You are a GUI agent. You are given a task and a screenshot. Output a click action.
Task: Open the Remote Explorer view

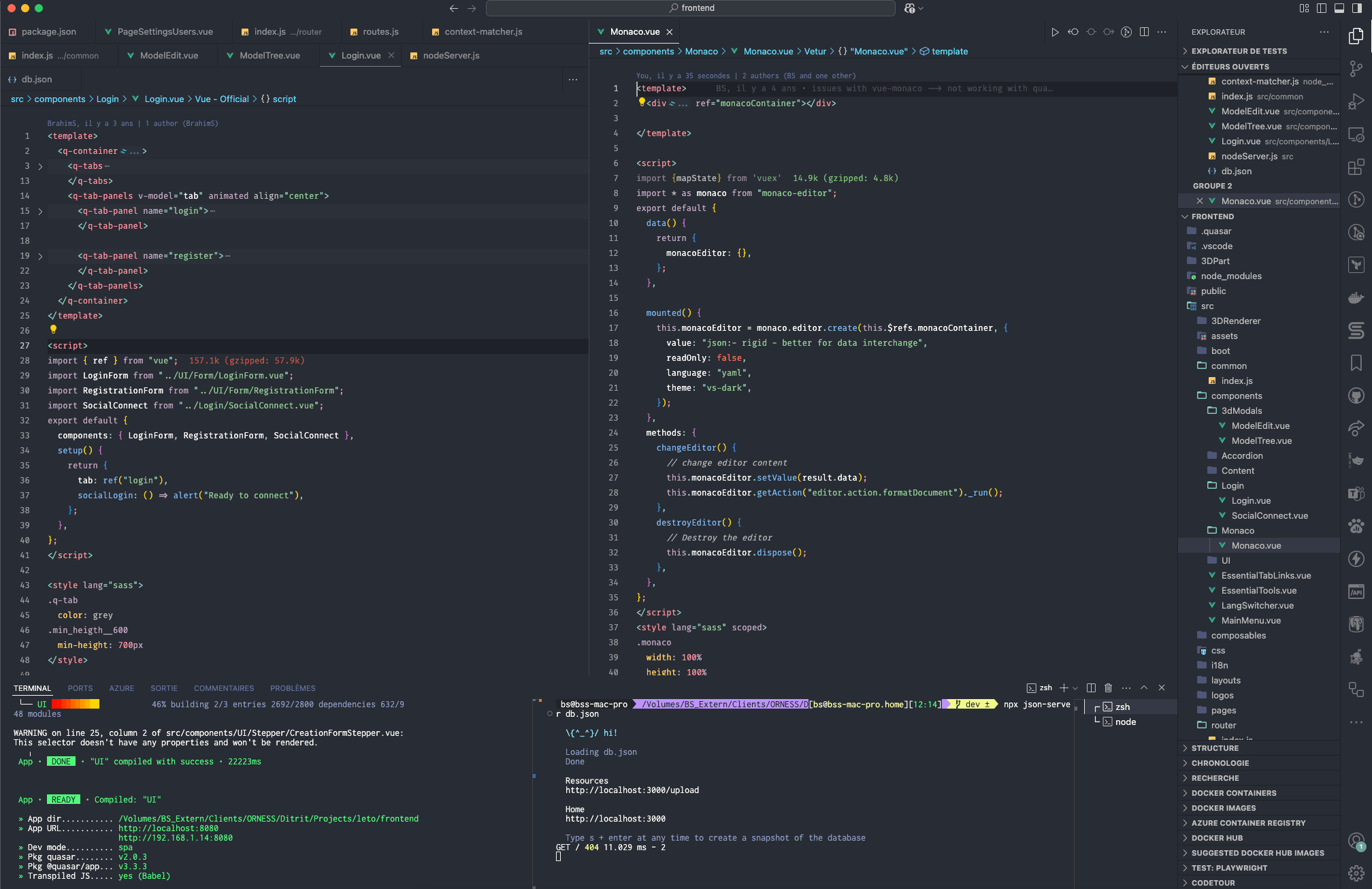[1356, 134]
